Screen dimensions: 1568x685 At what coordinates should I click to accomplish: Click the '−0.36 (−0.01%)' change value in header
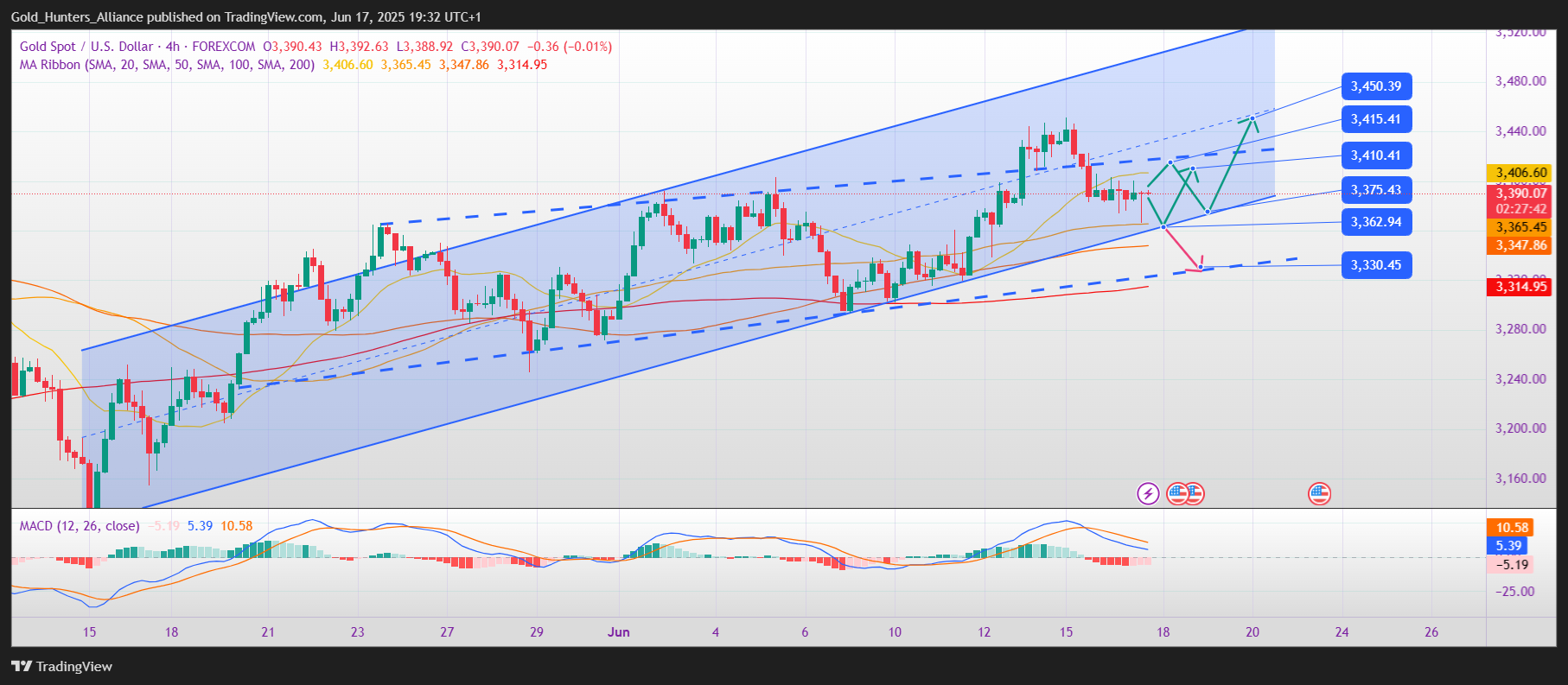(569, 47)
